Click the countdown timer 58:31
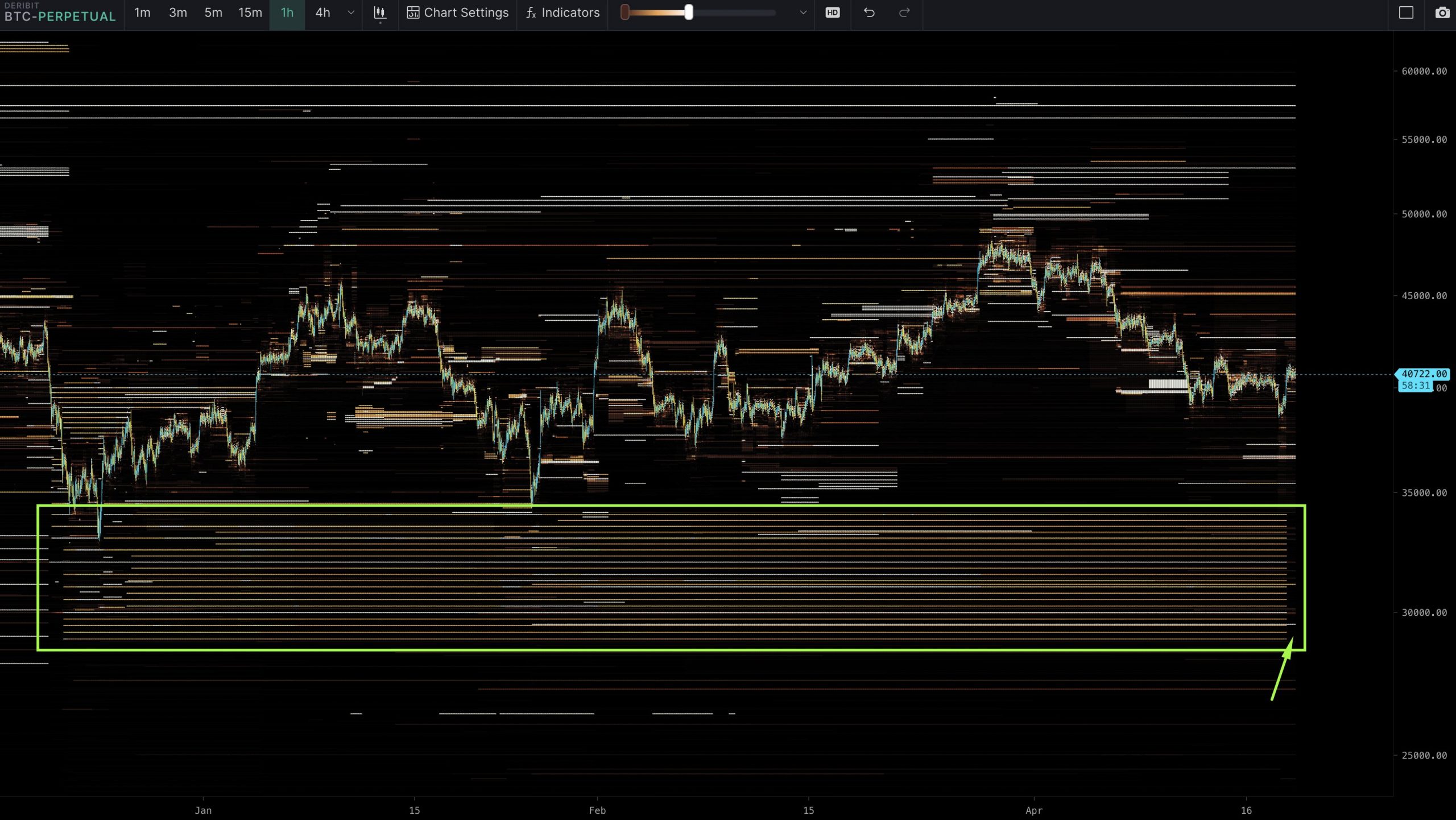The width and height of the screenshot is (1456, 820). [1415, 386]
